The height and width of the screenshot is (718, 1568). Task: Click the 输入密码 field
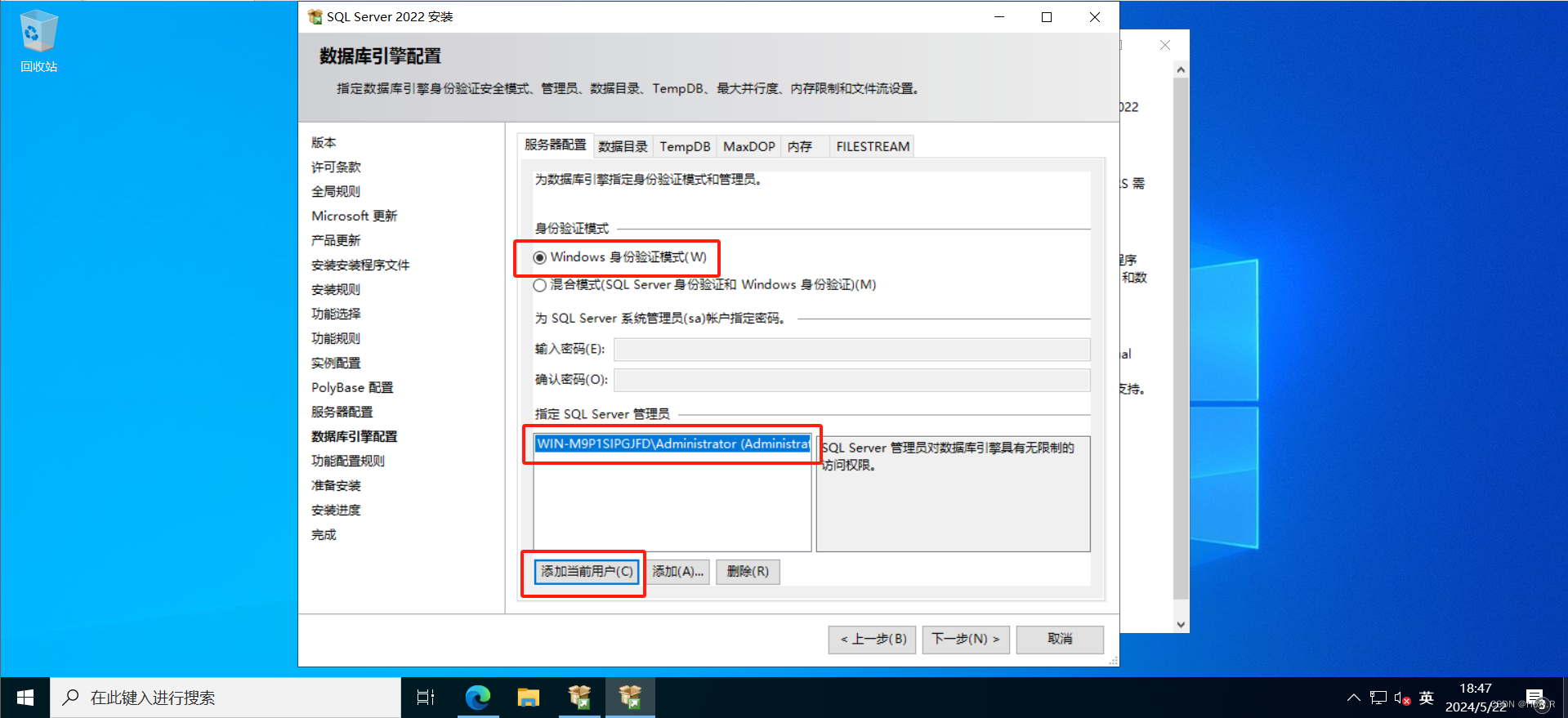pyautogui.click(x=852, y=350)
